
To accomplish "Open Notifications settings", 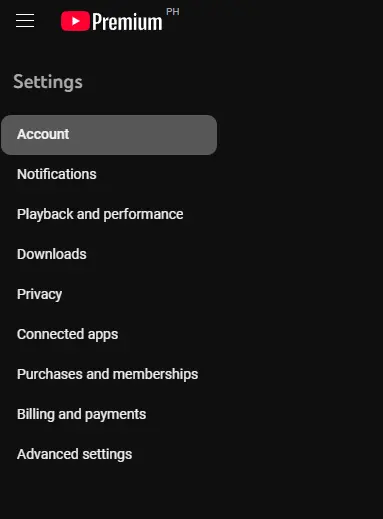I will (x=109, y=174).
